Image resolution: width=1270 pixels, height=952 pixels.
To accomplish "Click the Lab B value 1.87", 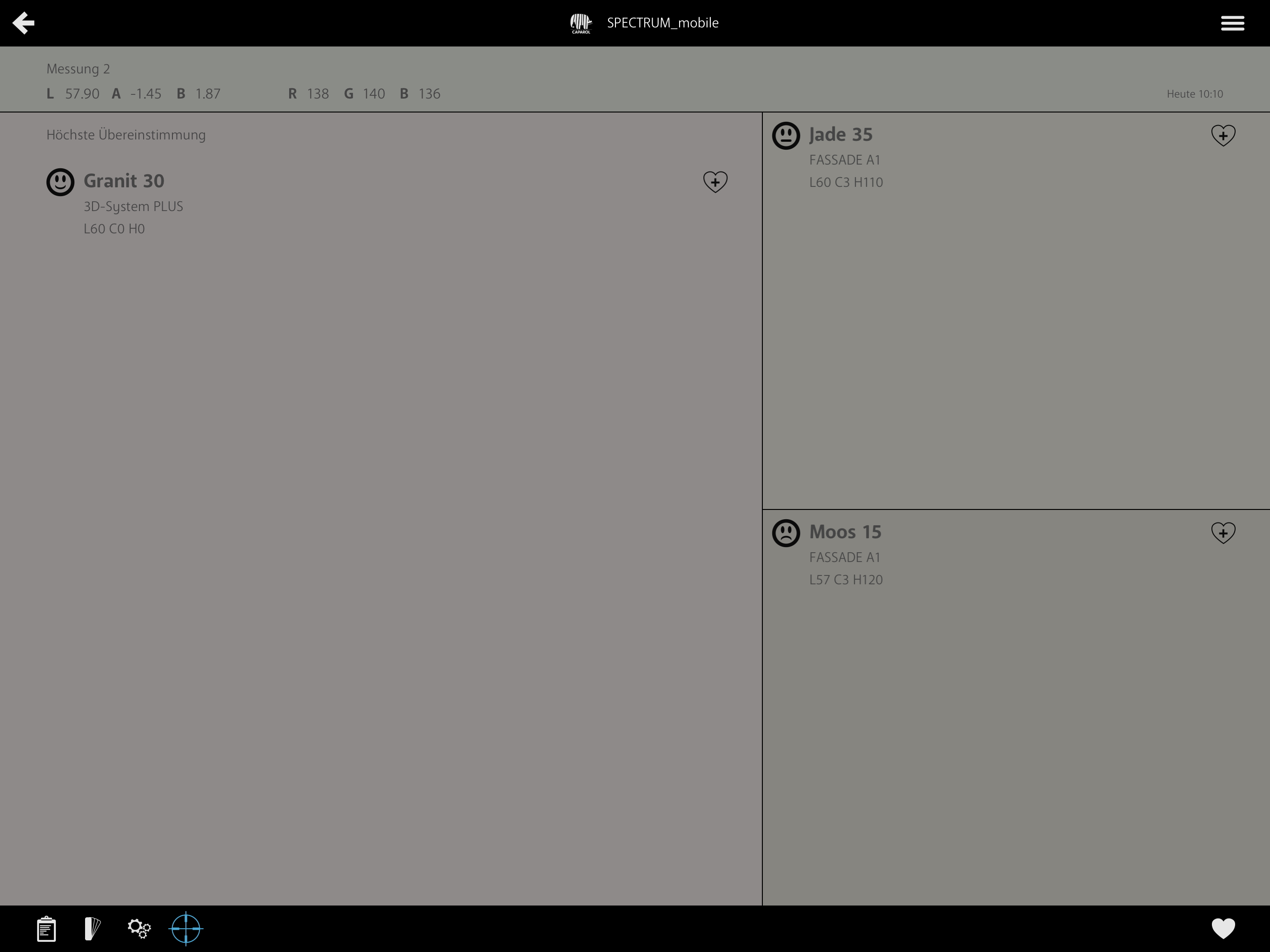I will 208,93.
